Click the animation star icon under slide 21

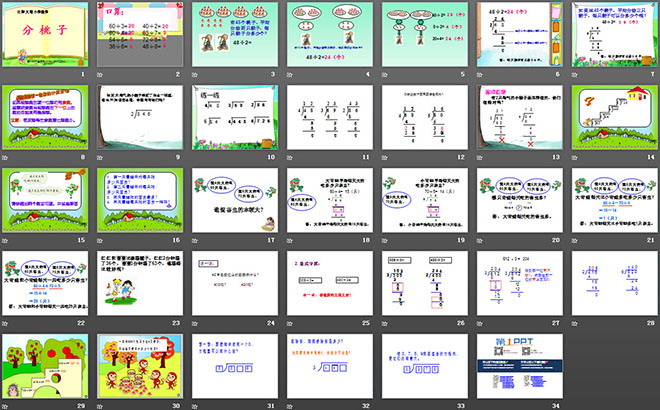[x=575, y=240]
